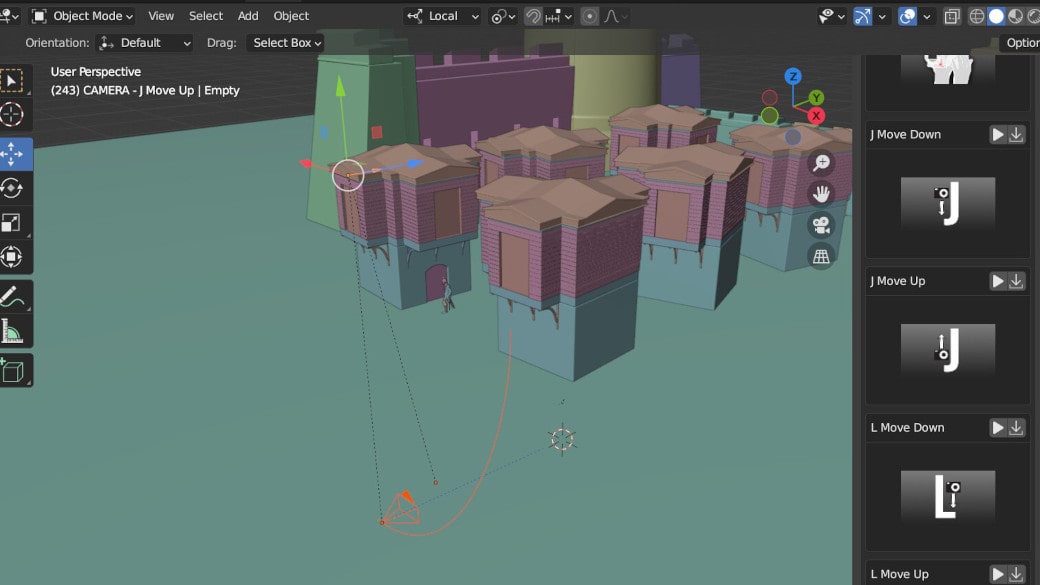Viewport: 1040px width, 585px height.
Task: Toggle snapping magnet icon
Action: click(533, 17)
